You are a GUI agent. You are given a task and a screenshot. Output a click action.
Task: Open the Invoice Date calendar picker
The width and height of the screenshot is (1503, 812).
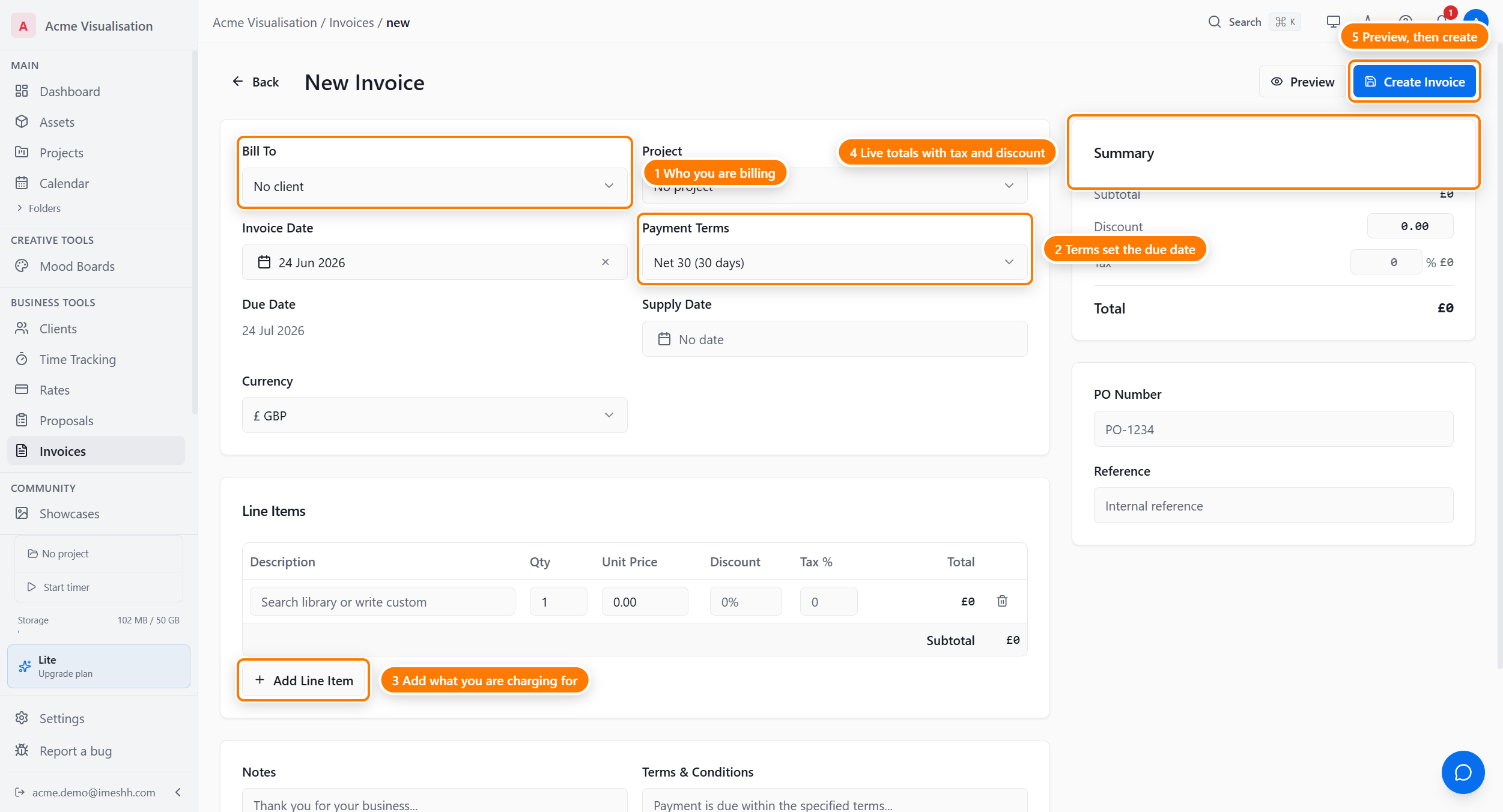(434, 262)
